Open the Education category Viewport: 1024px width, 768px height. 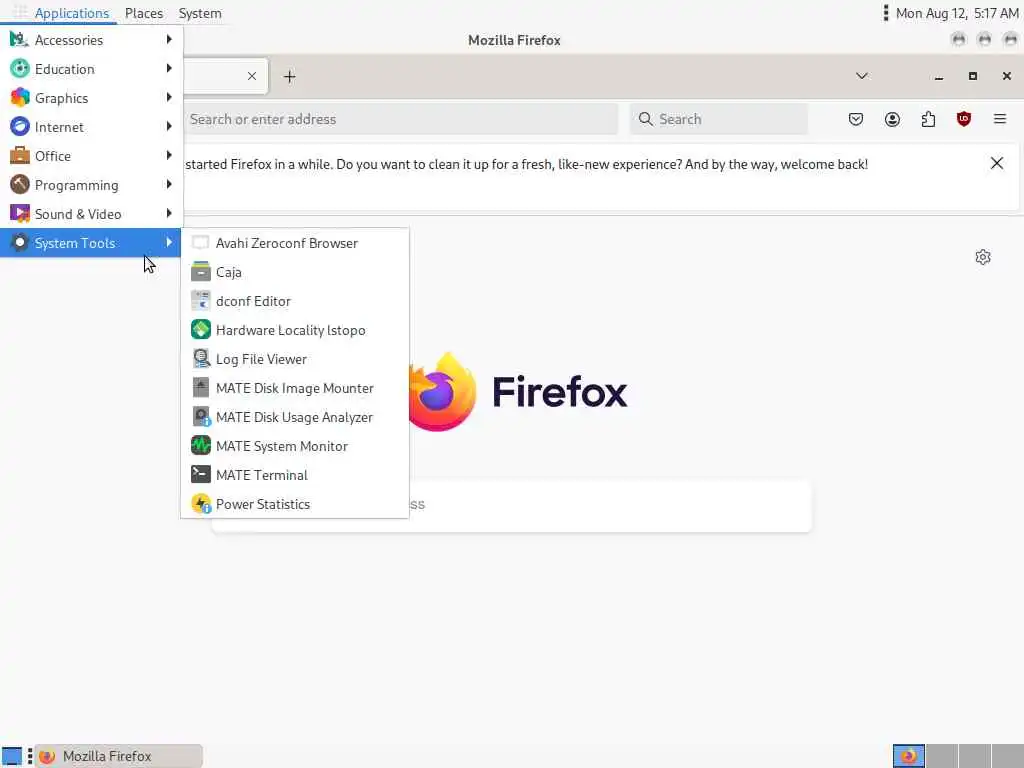pos(91,69)
